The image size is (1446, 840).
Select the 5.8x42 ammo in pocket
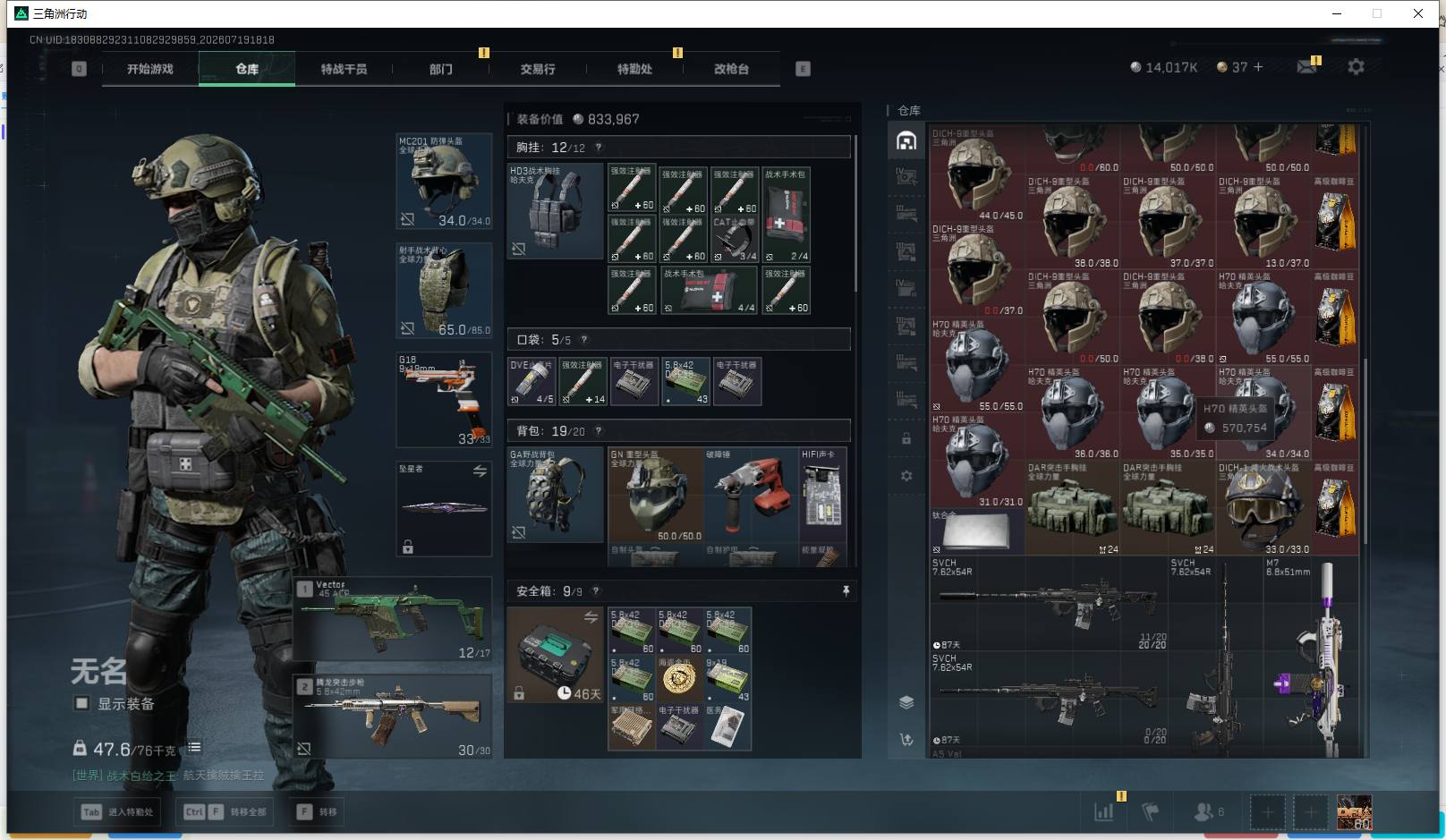(686, 382)
